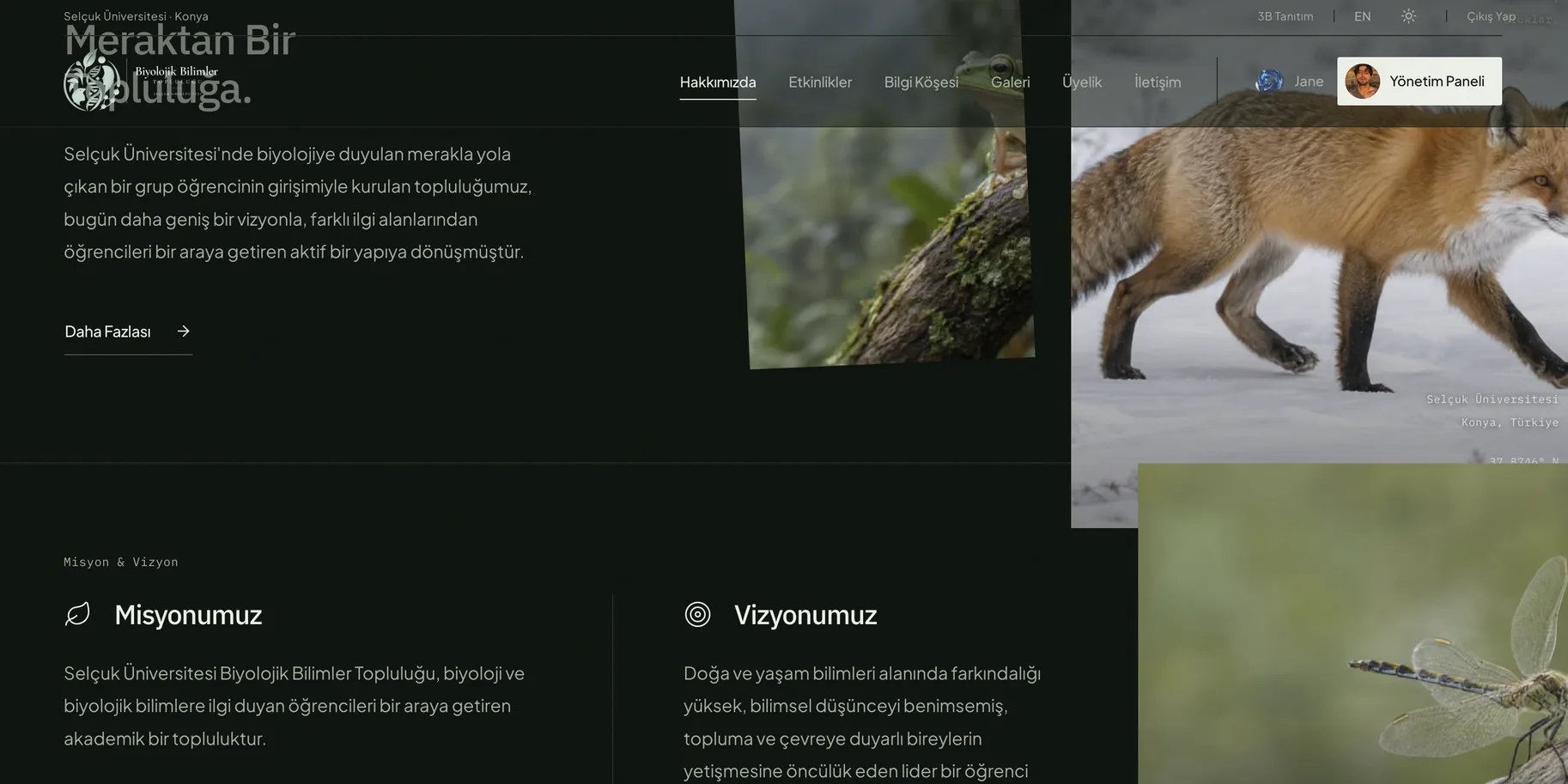Viewport: 1568px width, 784px height.
Task: Click Konya, Türkiye caption text
Action: [x=1510, y=422]
